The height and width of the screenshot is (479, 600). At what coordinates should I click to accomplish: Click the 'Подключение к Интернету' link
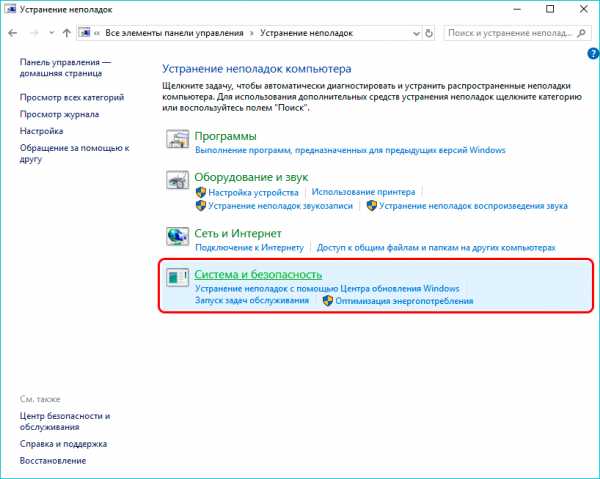249,248
